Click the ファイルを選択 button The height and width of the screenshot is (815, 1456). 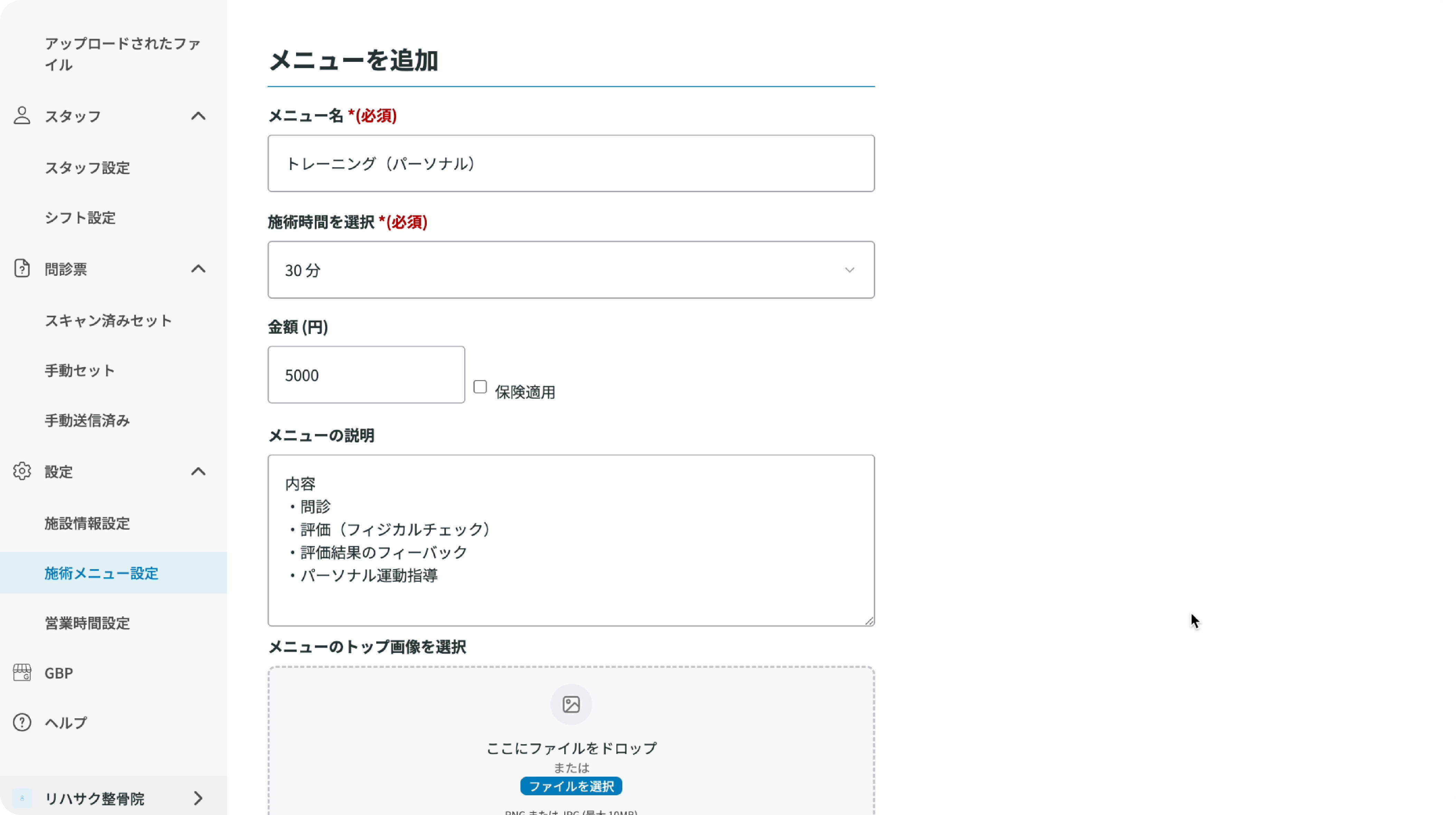coord(570,786)
